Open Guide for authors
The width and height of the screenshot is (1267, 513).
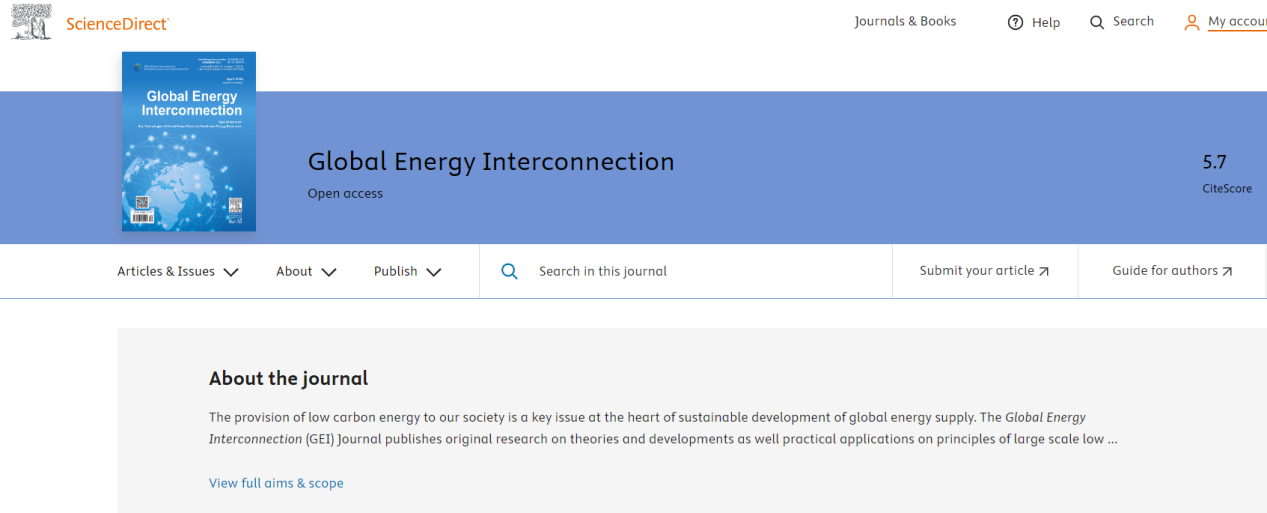coord(1172,271)
